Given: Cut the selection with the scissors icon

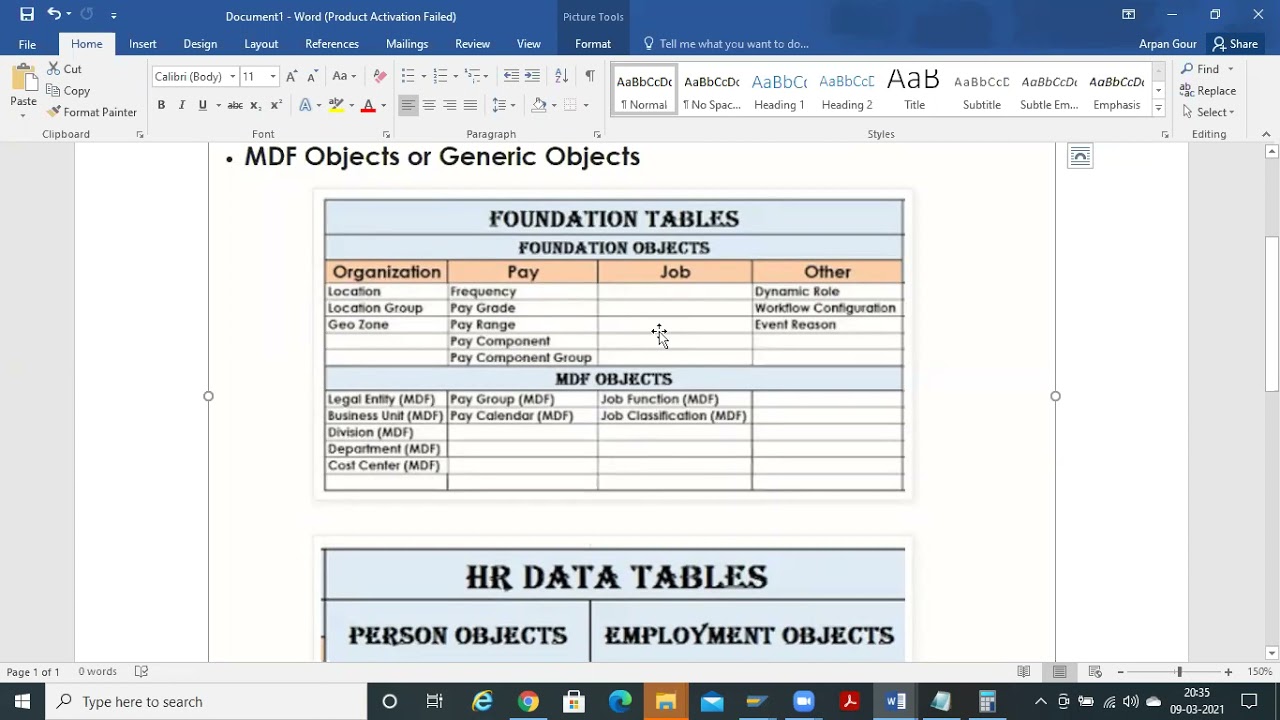Looking at the screenshot, I should [x=64, y=69].
